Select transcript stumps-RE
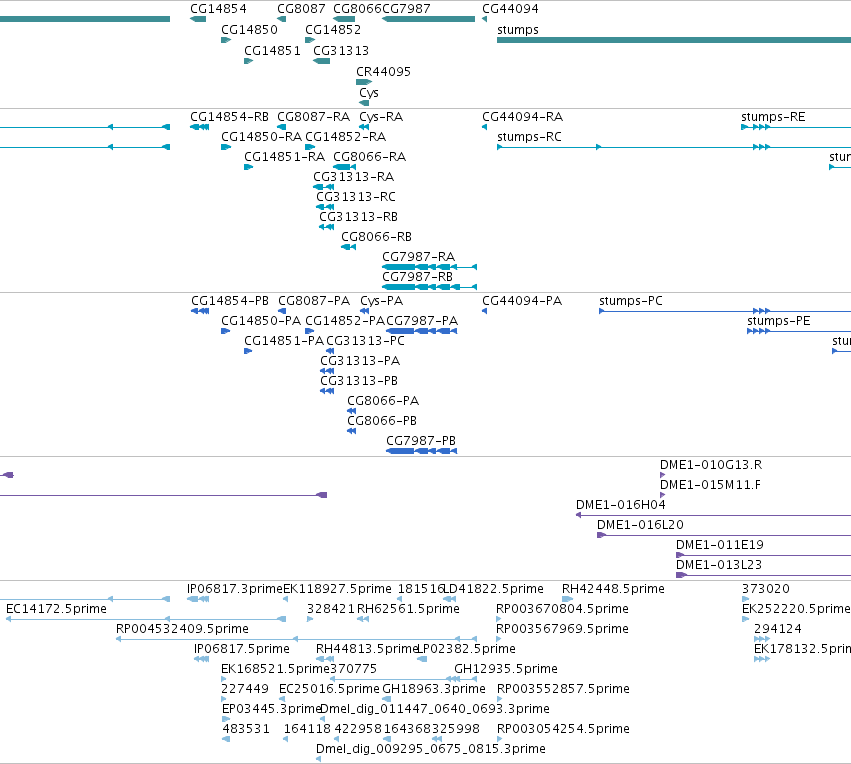Screen dimensions: 851x764 pyautogui.click(x=773, y=117)
